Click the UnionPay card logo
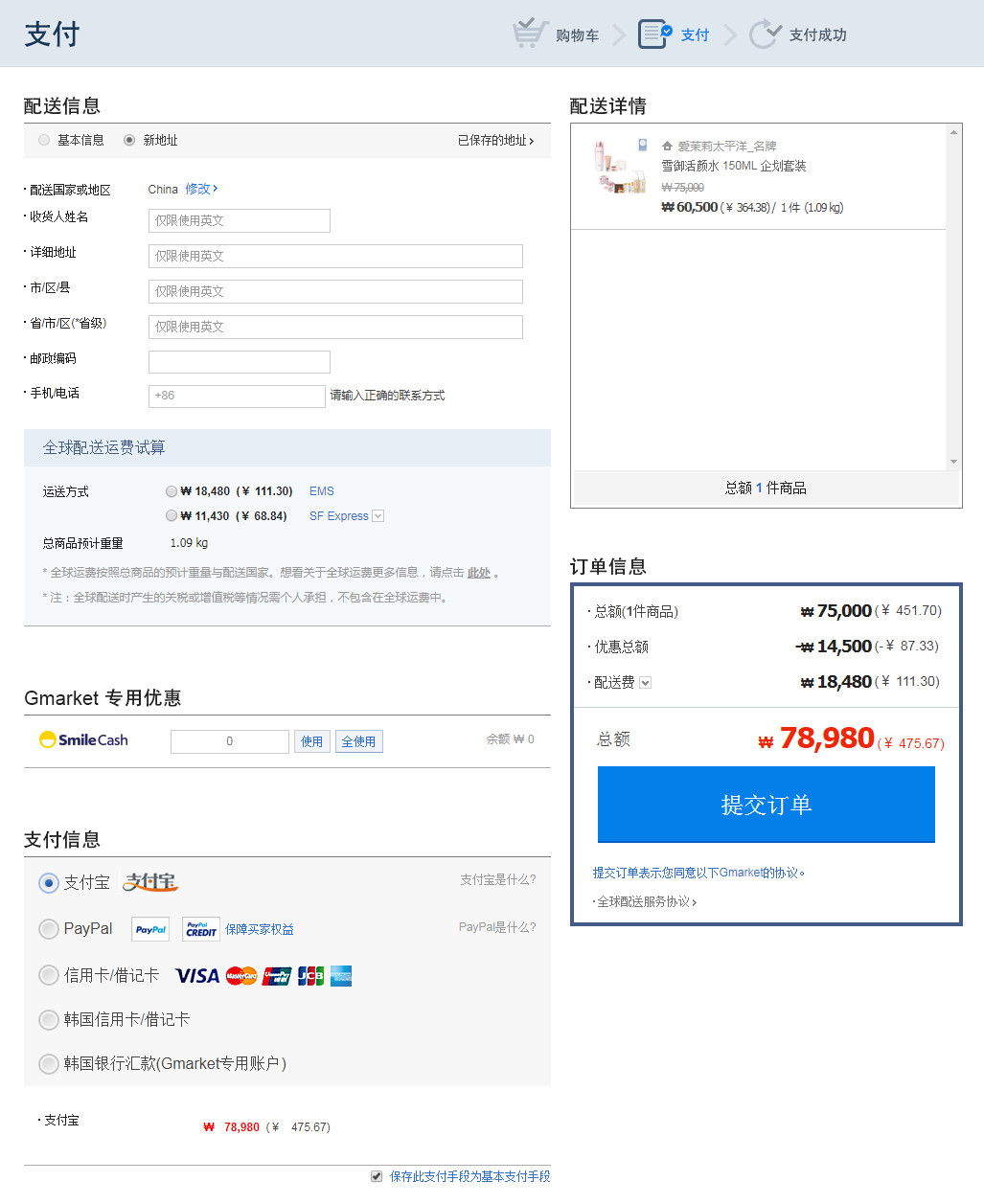 [x=277, y=976]
